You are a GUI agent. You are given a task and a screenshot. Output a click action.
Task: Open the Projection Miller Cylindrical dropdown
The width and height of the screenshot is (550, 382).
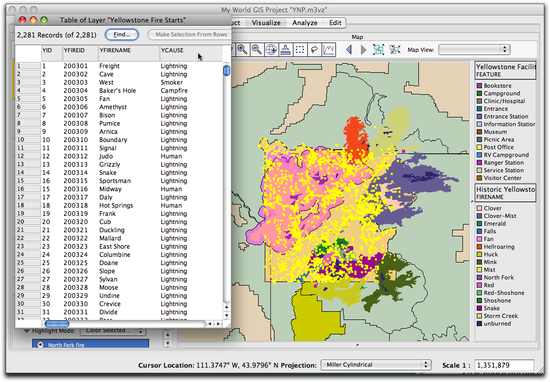(376, 365)
